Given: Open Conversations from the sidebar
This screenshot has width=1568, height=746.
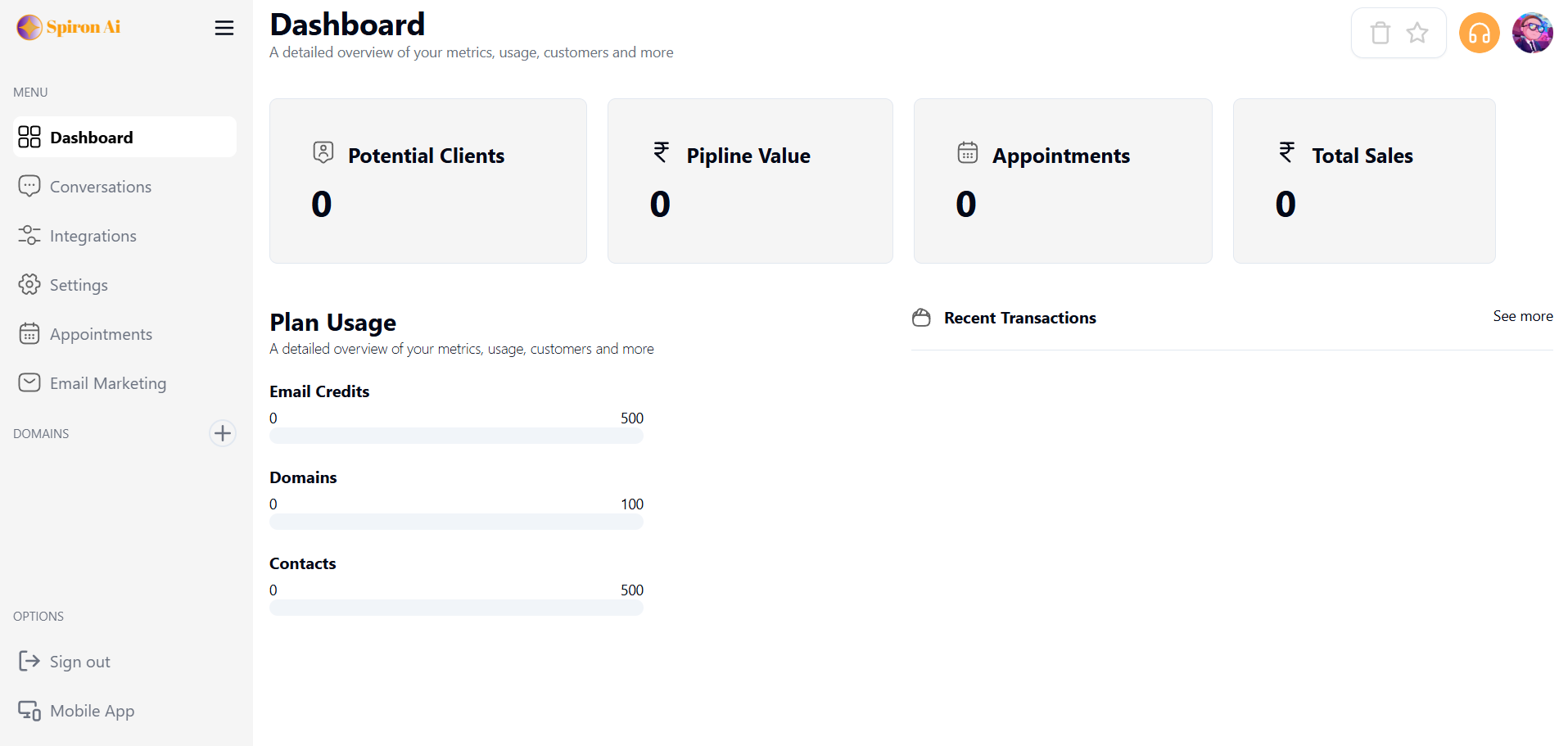Looking at the screenshot, I should pos(100,187).
